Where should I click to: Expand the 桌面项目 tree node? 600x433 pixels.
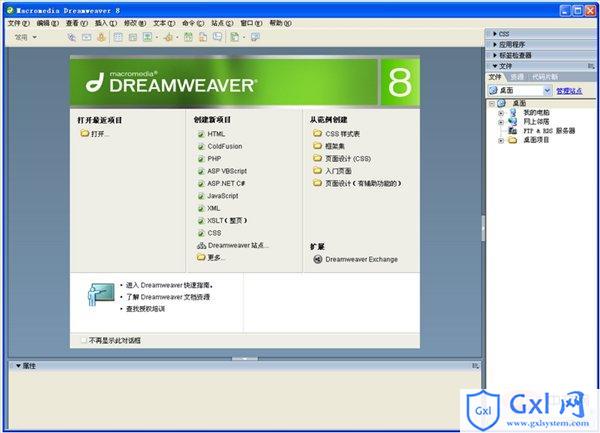click(x=501, y=140)
